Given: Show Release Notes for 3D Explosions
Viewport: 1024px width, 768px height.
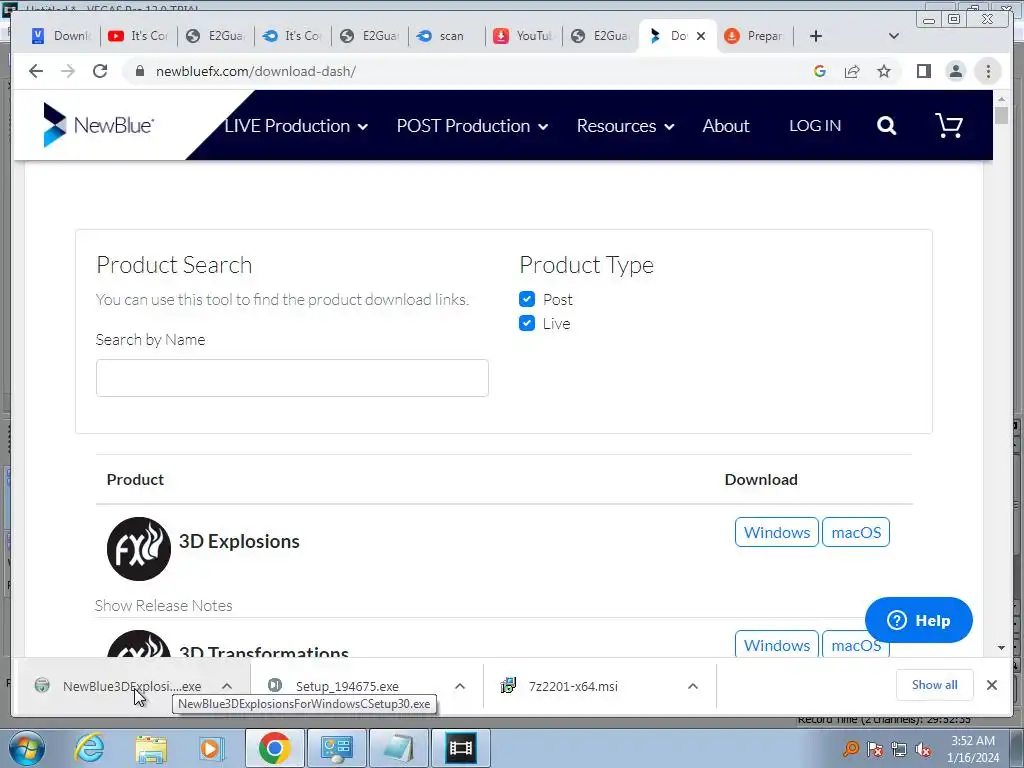Looking at the screenshot, I should [x=163, y=605].
